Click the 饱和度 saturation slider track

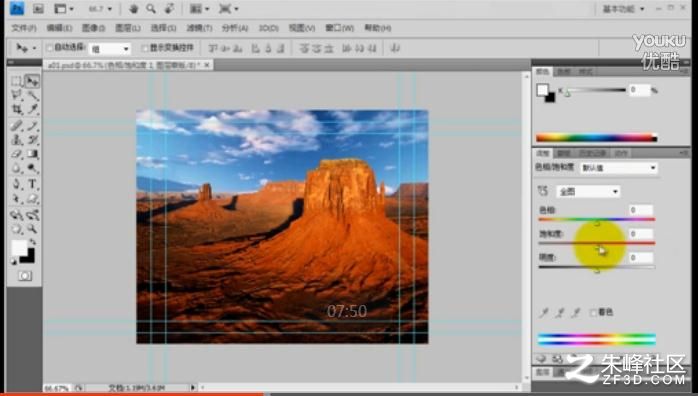pyautogui.click(x=597, y=243)
